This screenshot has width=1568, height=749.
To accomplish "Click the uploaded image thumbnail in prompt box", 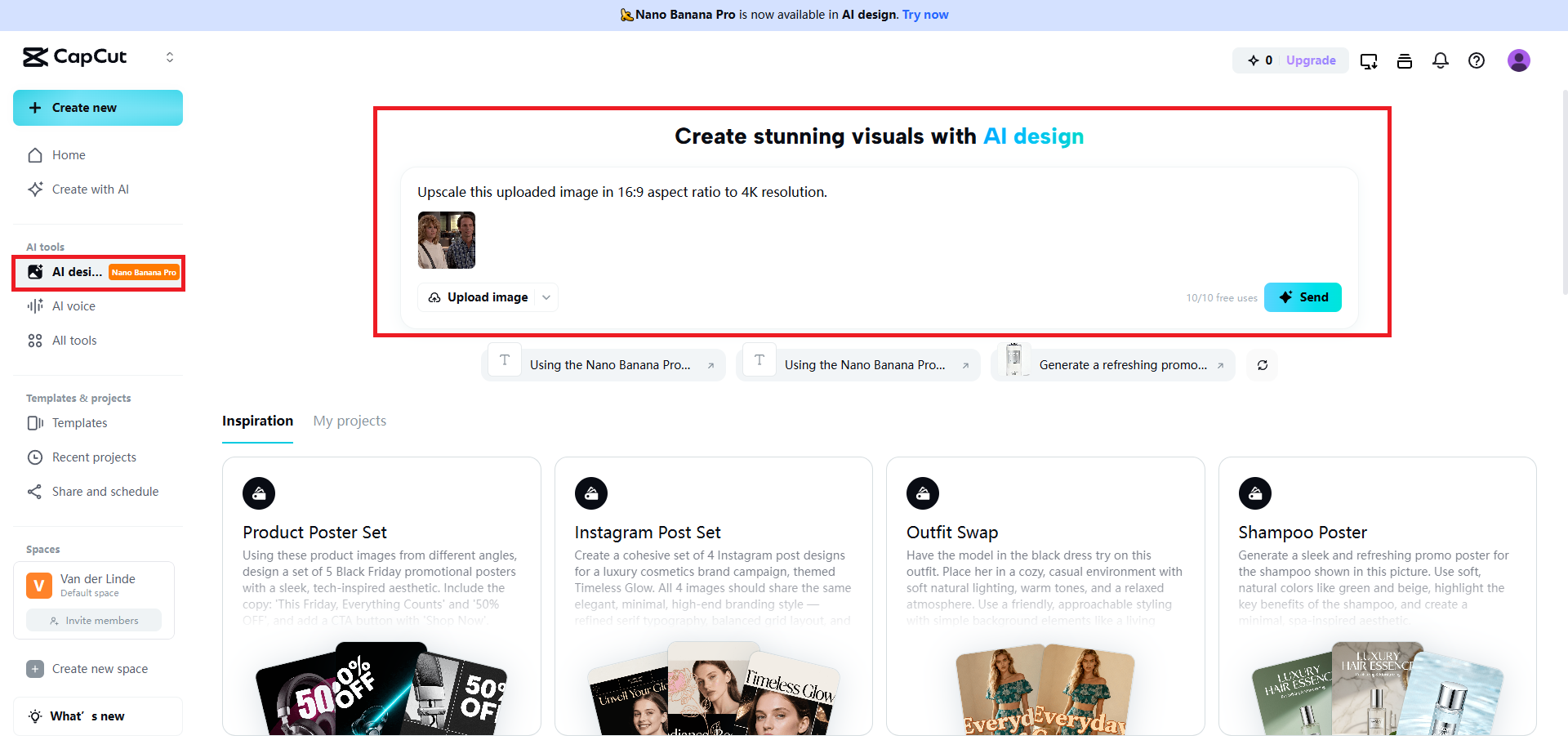I will pos(447,239).
